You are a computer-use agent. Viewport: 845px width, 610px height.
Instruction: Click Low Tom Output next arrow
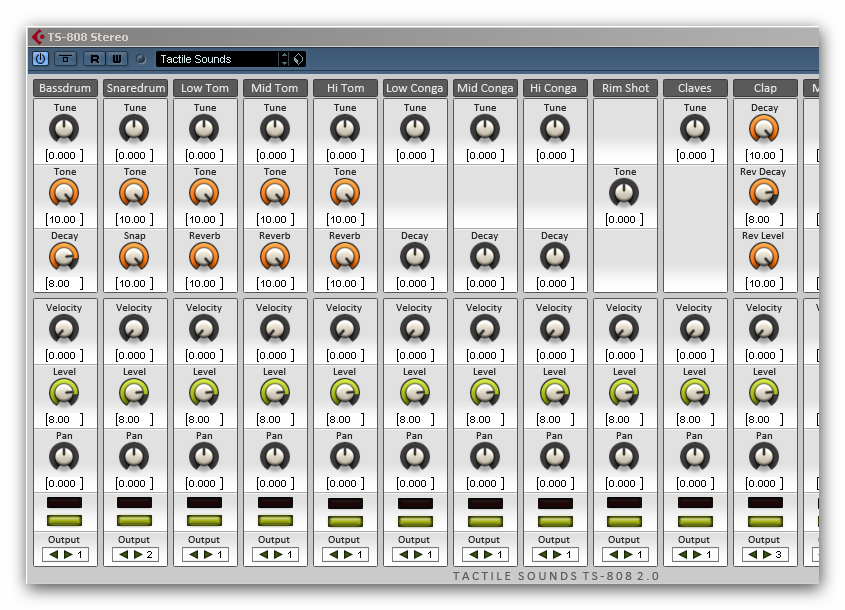click(x=209, y=554)
